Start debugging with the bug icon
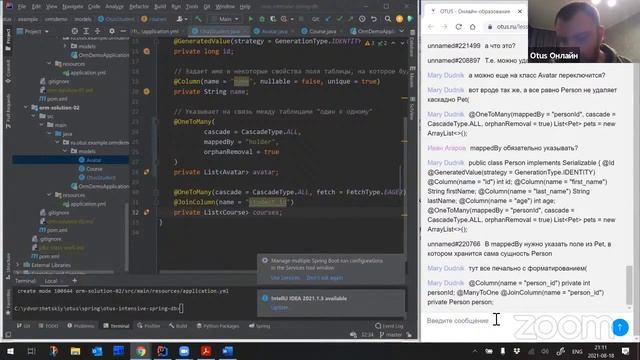Screen dimensions: 640x360 click(262, 19)
